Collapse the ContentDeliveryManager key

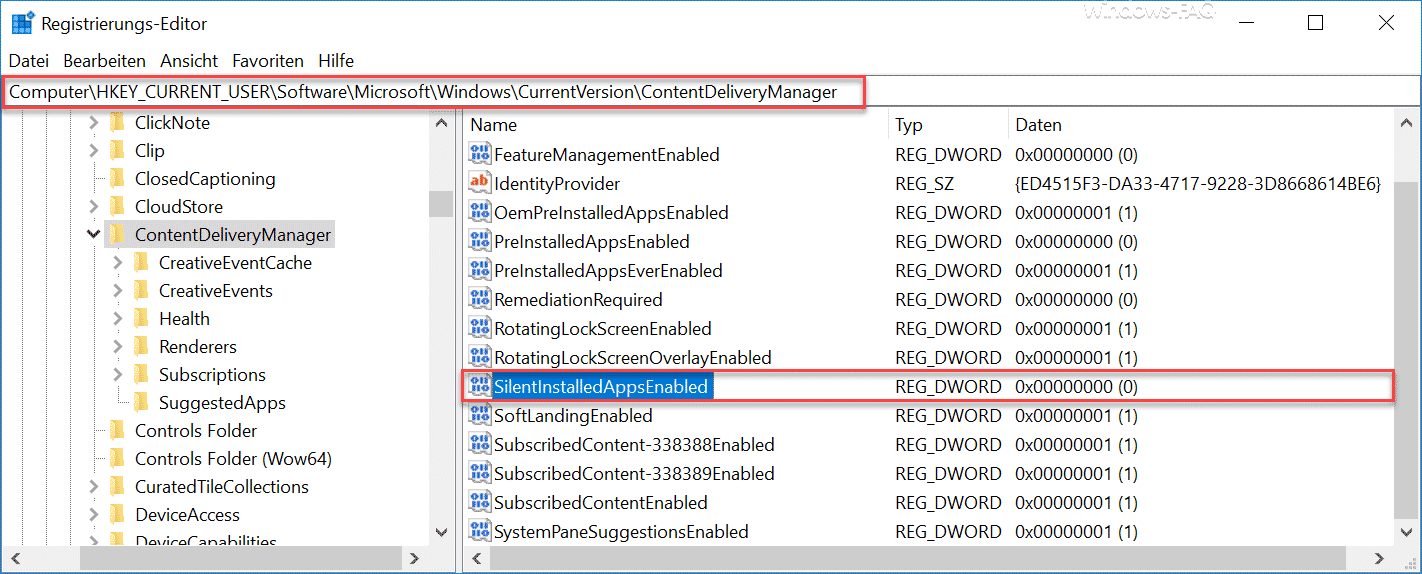coord(93,235)
